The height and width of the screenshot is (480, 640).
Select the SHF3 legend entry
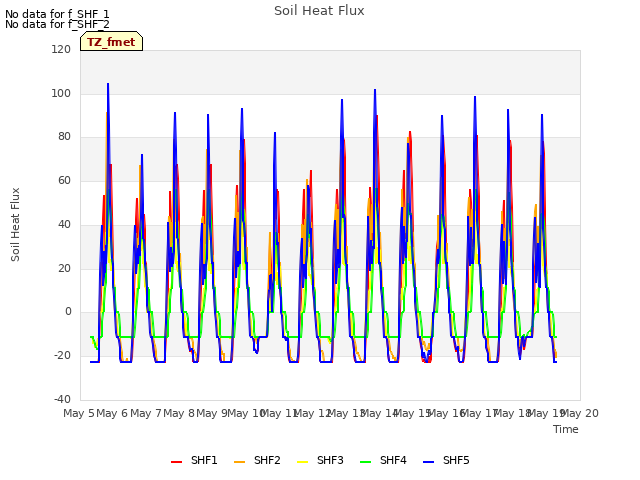point(320,460)
